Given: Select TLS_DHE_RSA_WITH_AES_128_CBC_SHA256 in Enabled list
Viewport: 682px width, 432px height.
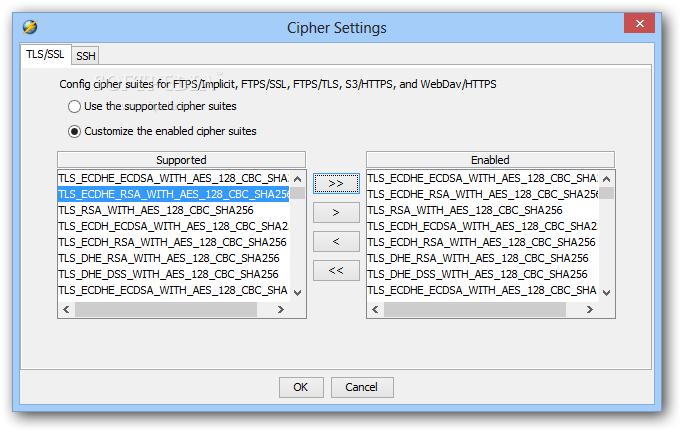Looking at the screenshot, I should 483,258.
